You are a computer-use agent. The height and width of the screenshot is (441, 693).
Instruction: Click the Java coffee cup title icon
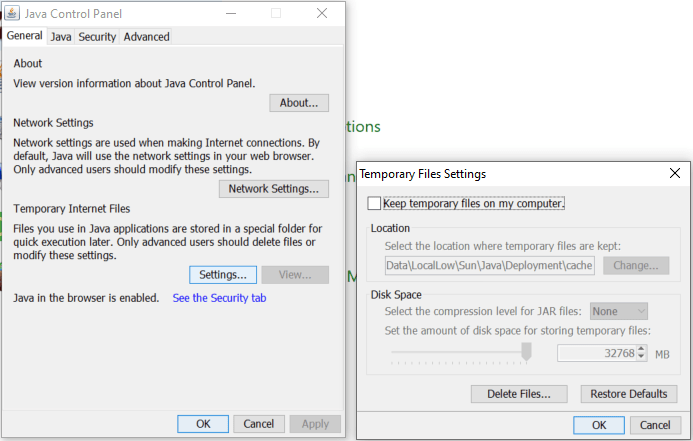click(x=12, y=13)
